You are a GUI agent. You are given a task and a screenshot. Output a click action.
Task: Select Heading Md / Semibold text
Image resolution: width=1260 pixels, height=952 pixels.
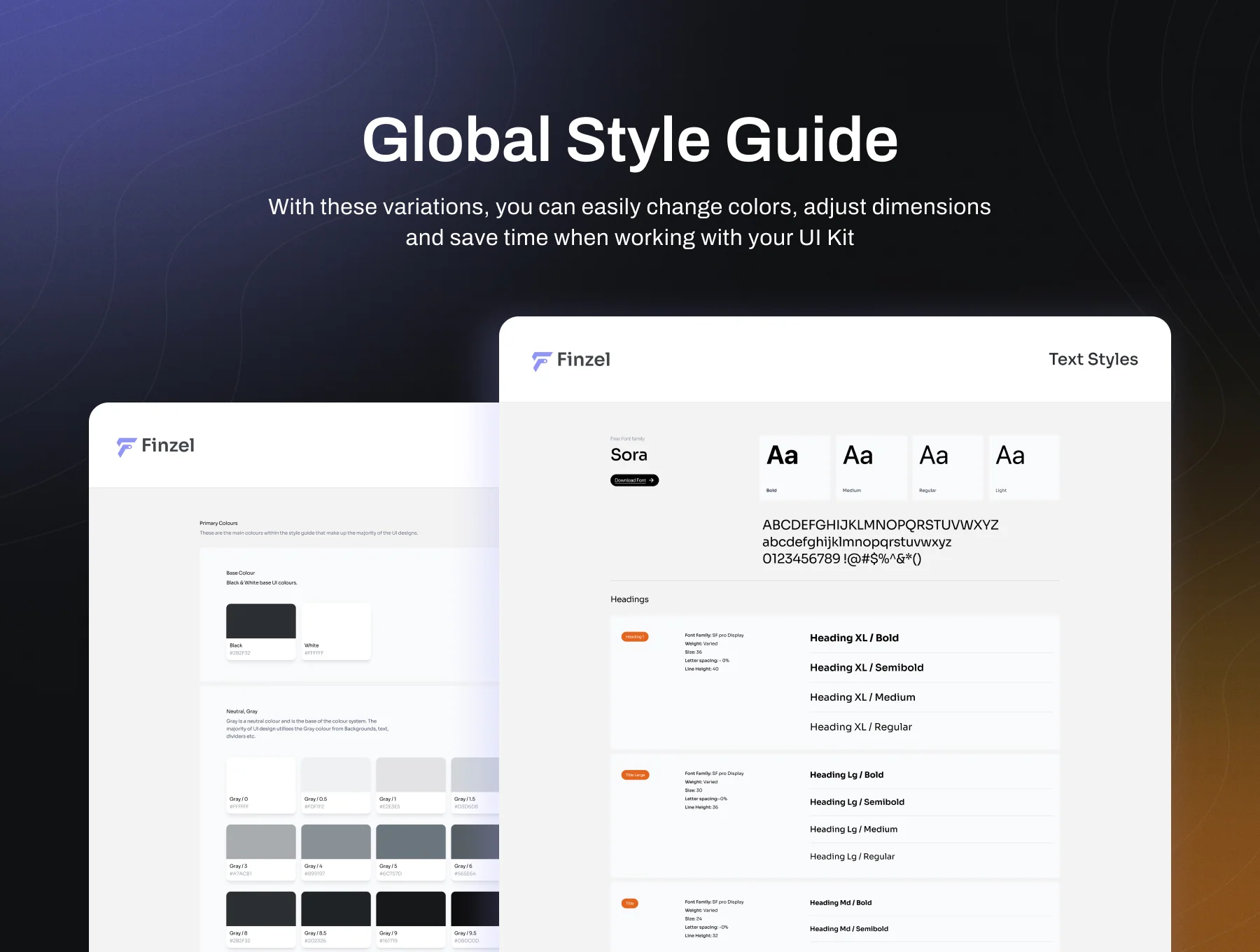coord(849,929)
